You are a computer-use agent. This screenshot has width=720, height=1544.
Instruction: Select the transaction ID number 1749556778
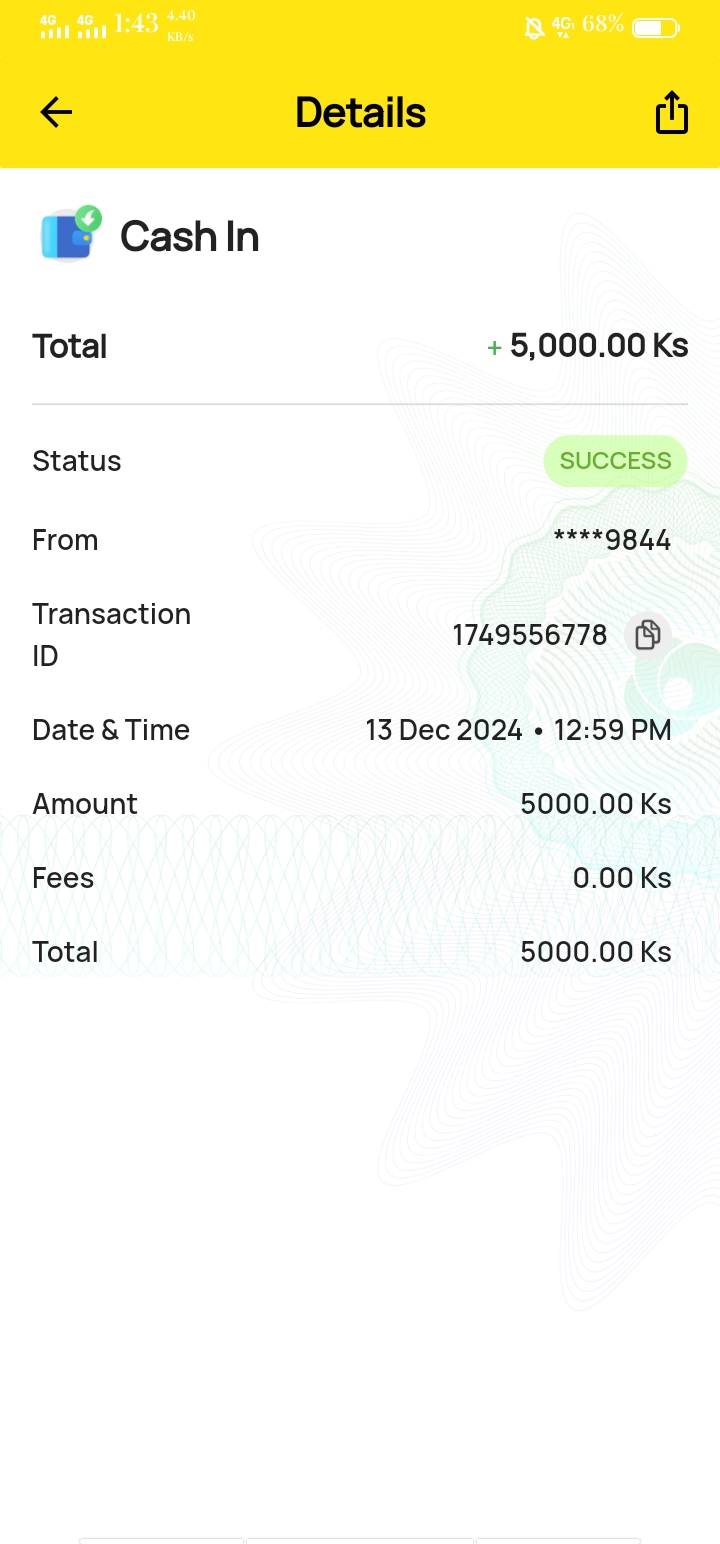tap(530, 635)
